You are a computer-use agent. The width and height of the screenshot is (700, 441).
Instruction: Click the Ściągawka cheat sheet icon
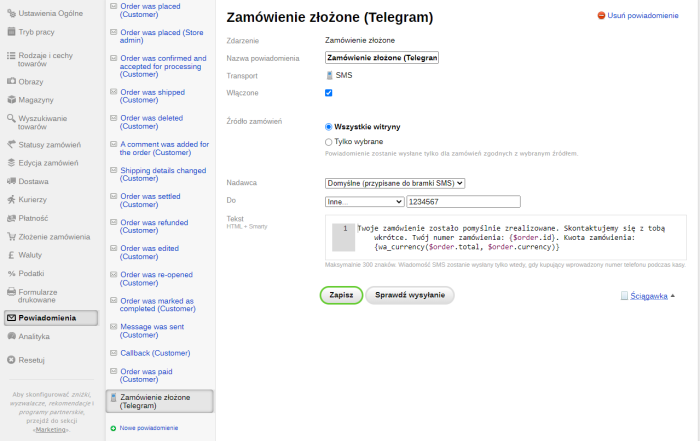tap(625, 296)
